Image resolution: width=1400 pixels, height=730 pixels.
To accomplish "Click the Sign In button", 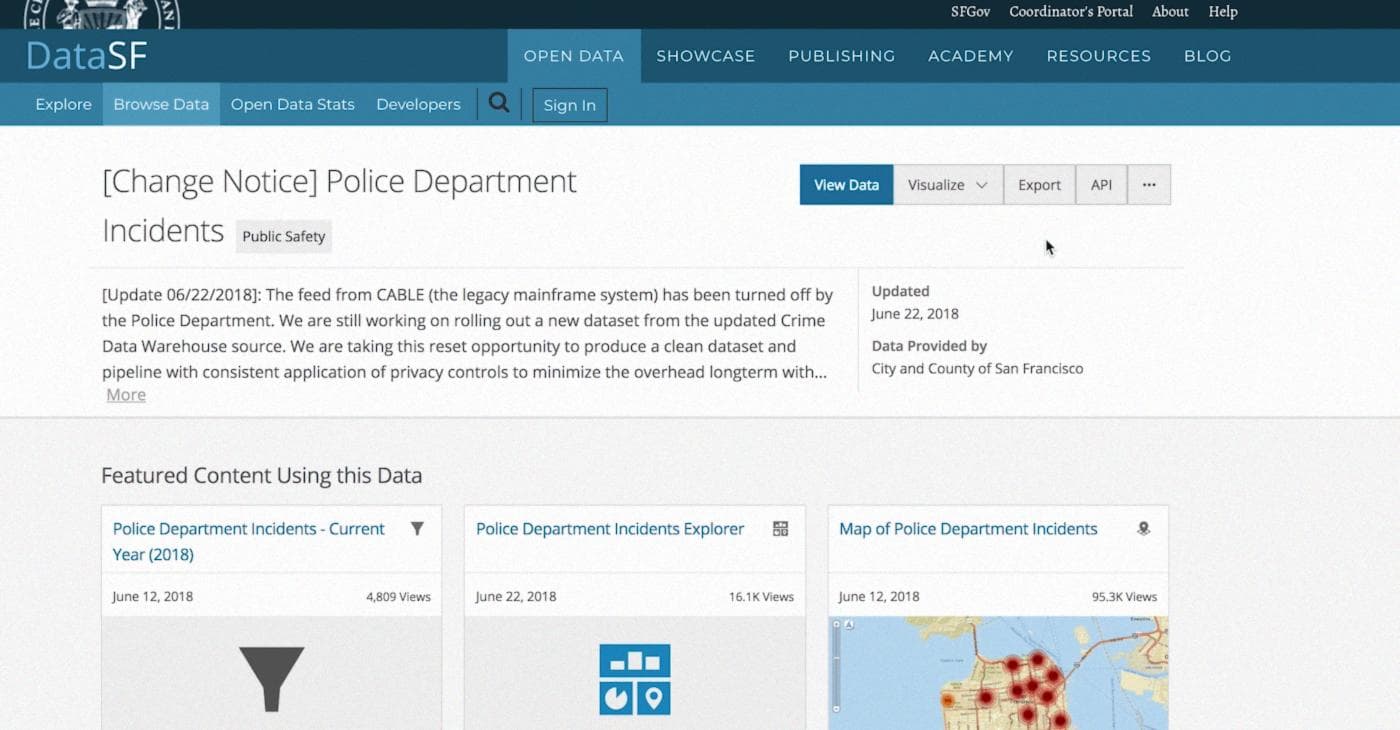I will click(x=570, y=105).
